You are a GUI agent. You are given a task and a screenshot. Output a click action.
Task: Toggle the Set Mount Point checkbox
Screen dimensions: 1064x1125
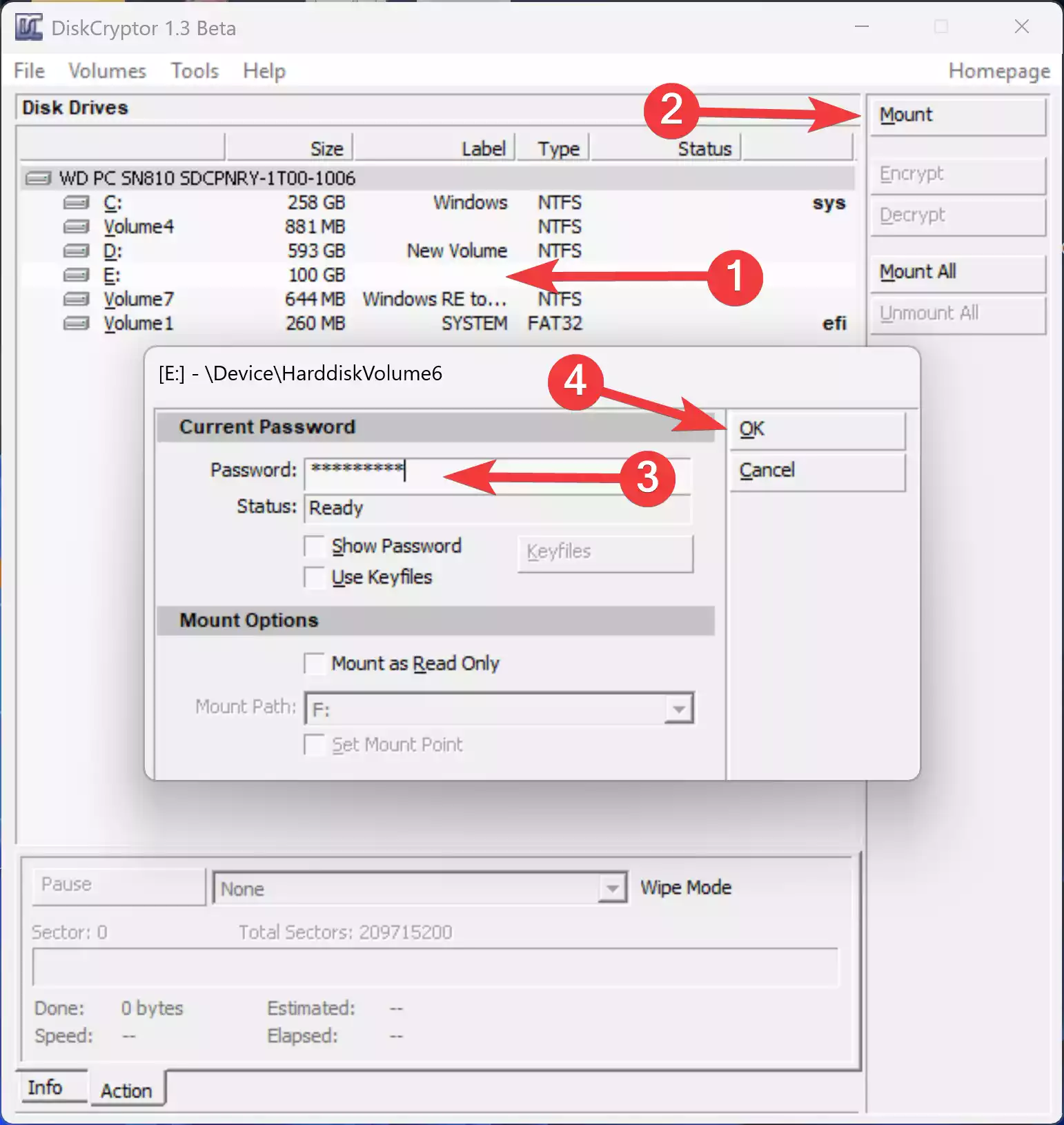[315, 745]
